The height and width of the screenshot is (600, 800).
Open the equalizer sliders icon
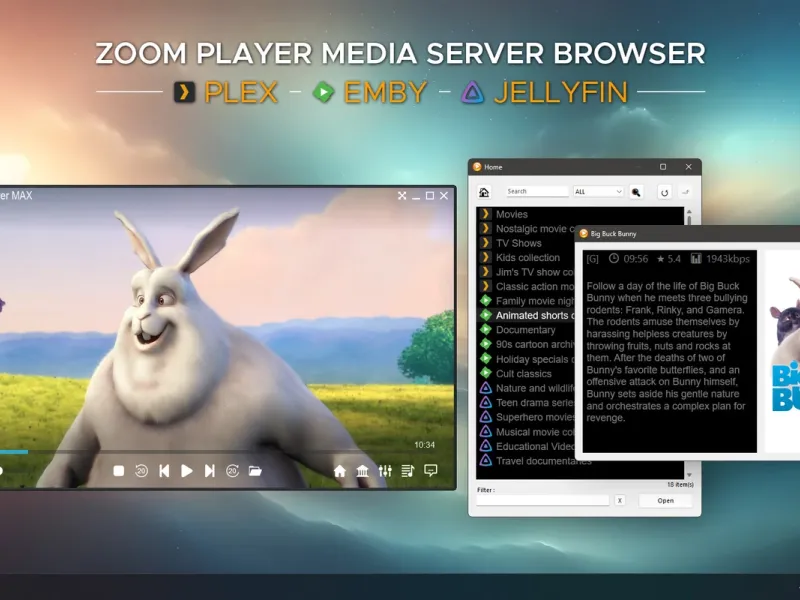pos(385,471)
